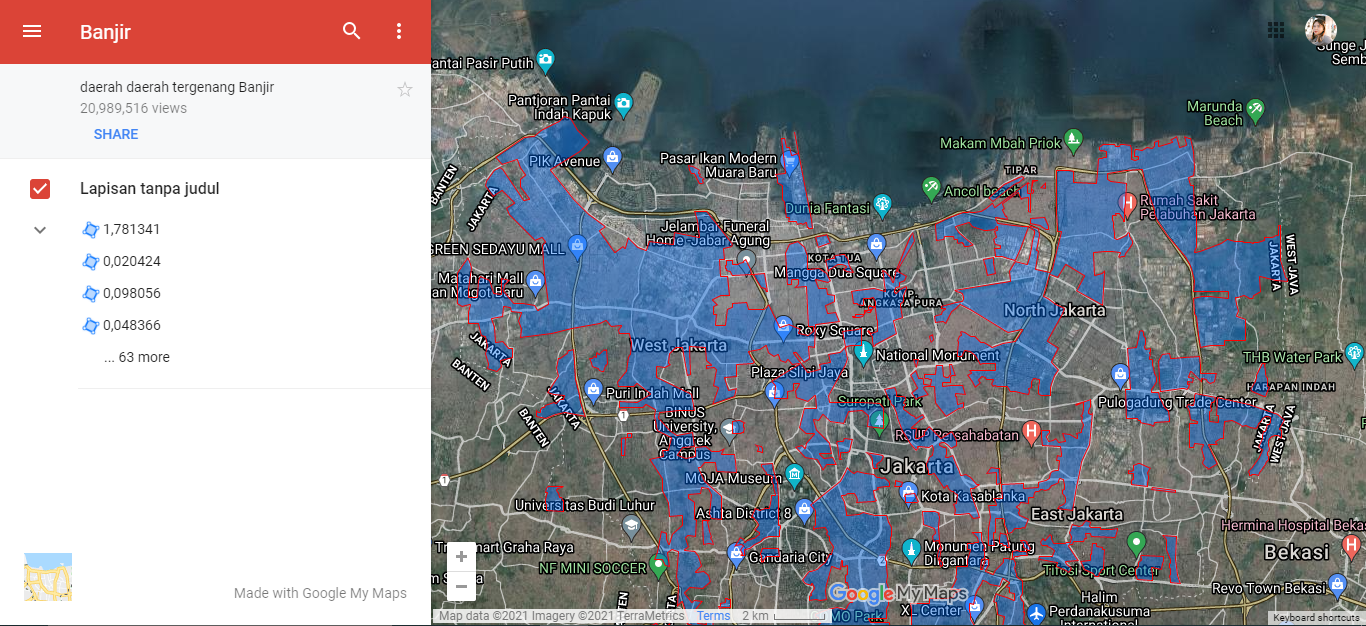Click the 'Lapisan tanpa judul' layer title

150,189
